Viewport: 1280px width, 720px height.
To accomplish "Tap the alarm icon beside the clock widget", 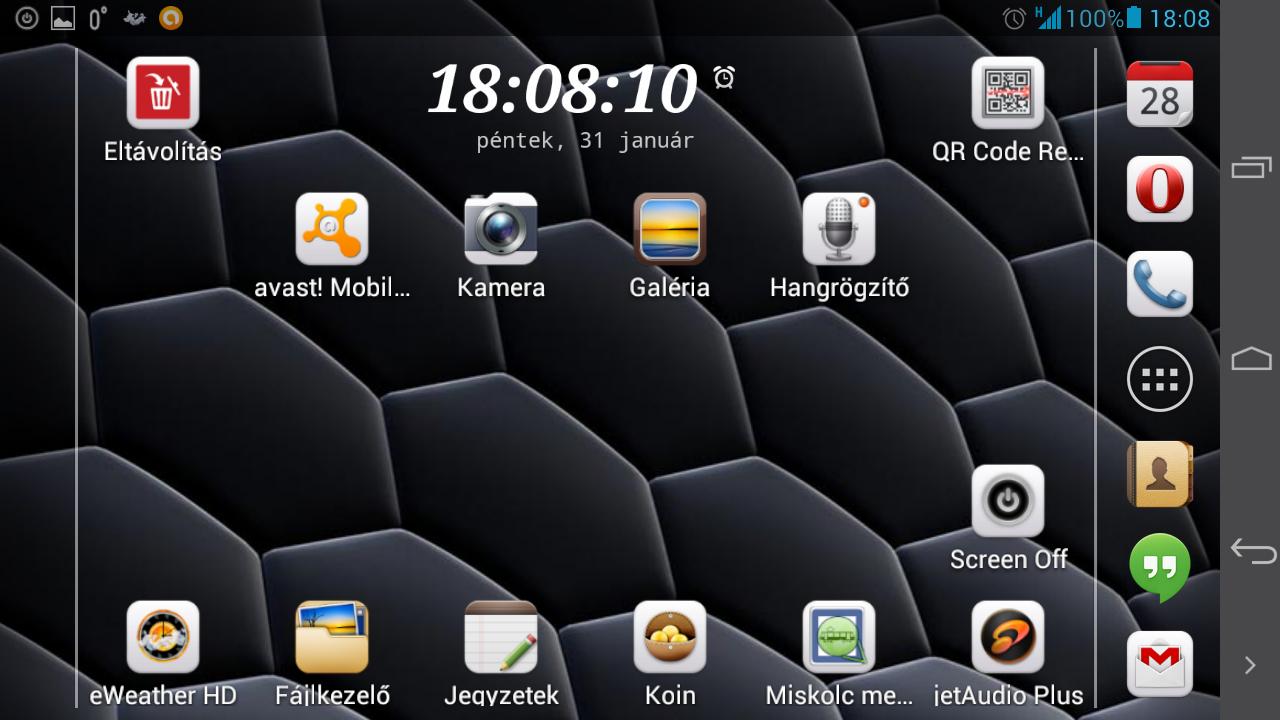I will point(724,77).
